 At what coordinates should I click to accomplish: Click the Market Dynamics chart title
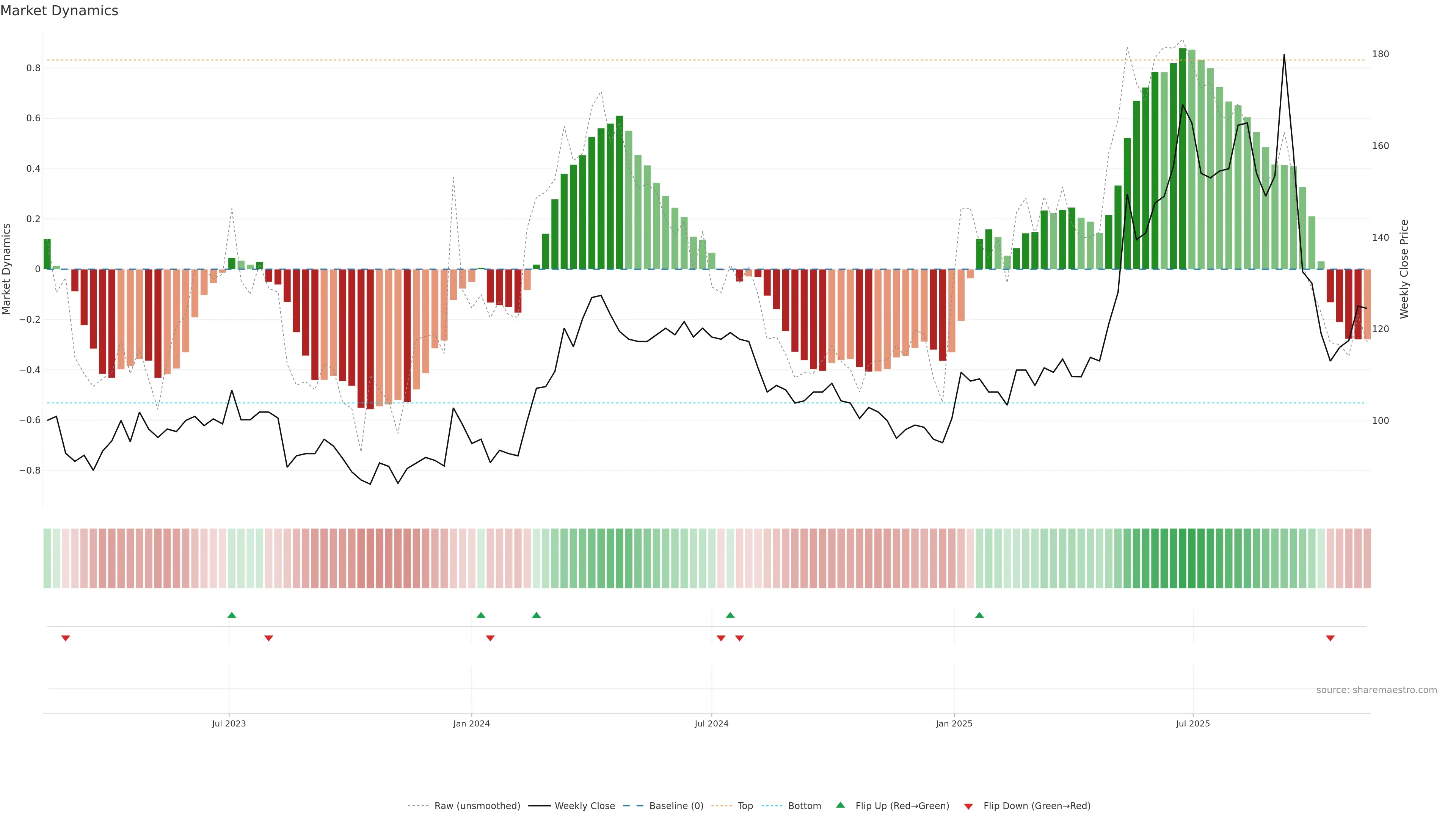point(60,11)
